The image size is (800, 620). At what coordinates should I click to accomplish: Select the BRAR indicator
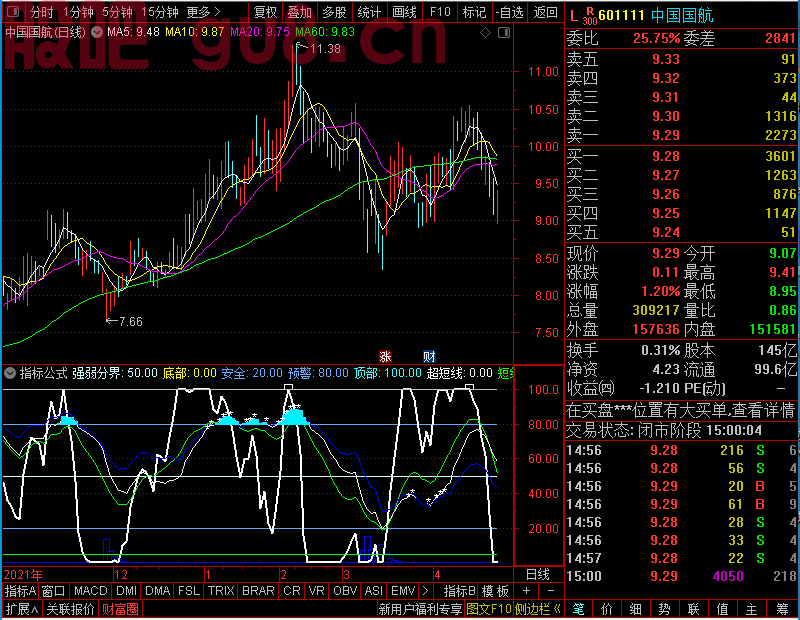tap(258, 591)
